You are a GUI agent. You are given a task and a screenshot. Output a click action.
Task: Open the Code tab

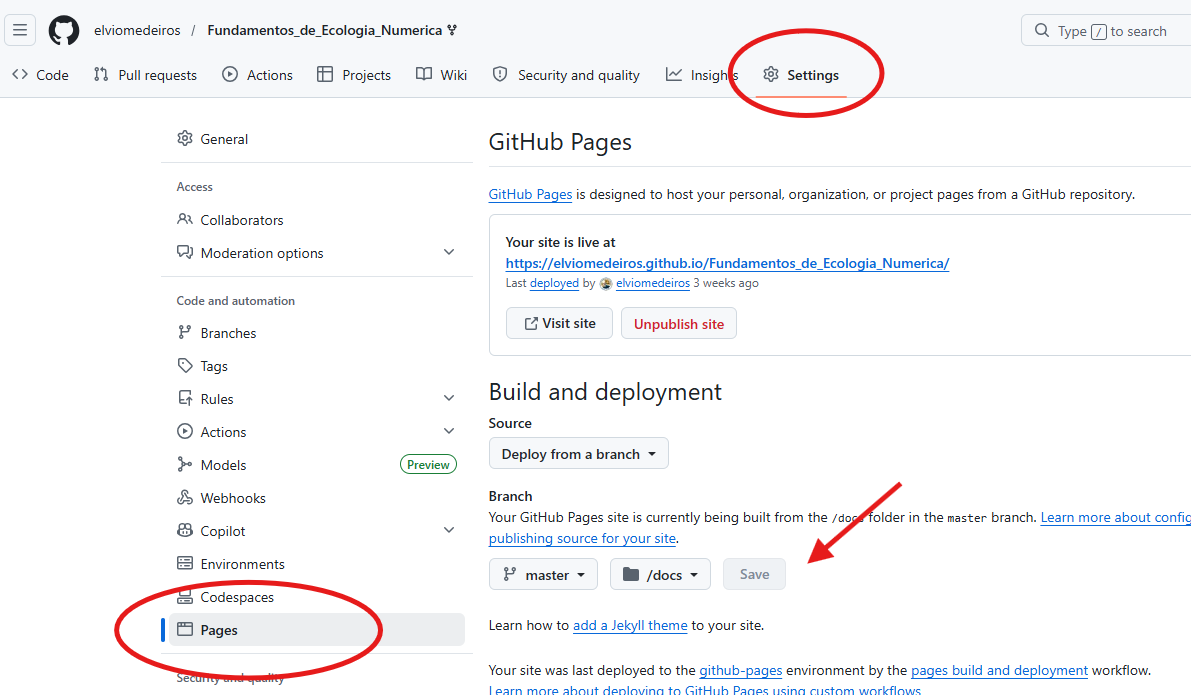pos(41,74)
